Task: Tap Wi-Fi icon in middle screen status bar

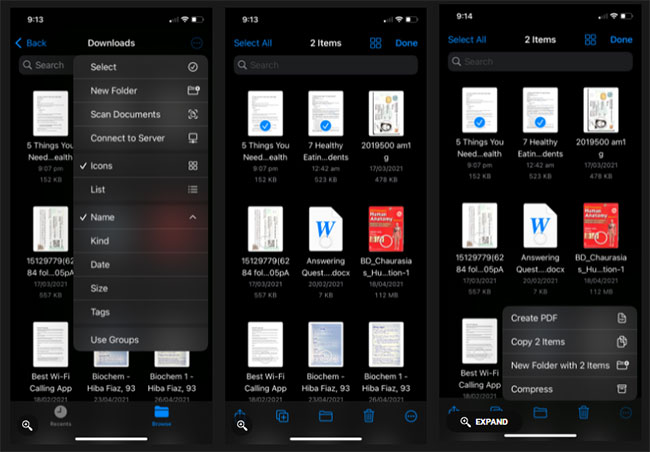Action: [x=399, y=19]
